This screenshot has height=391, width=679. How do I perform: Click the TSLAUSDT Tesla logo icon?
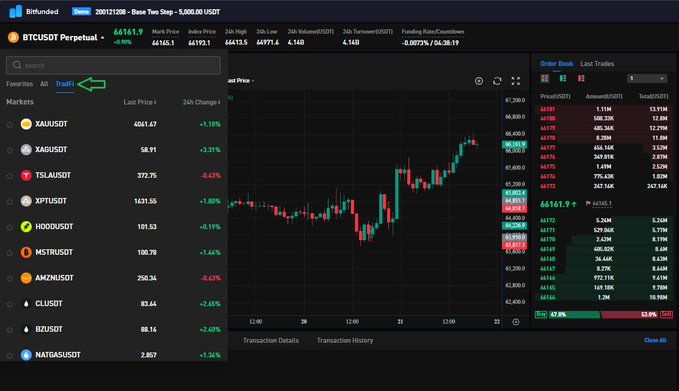[26, 175]
